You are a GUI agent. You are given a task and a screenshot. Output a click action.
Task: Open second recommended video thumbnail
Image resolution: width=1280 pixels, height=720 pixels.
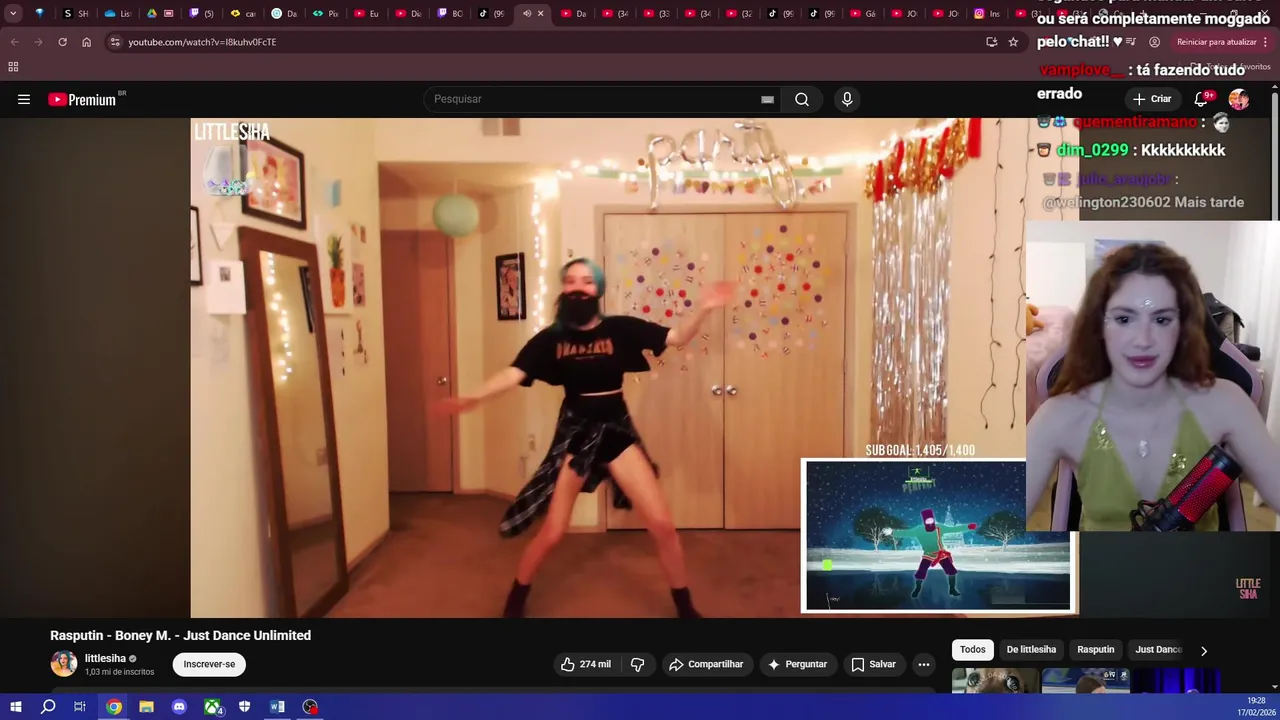[1085, 681]
